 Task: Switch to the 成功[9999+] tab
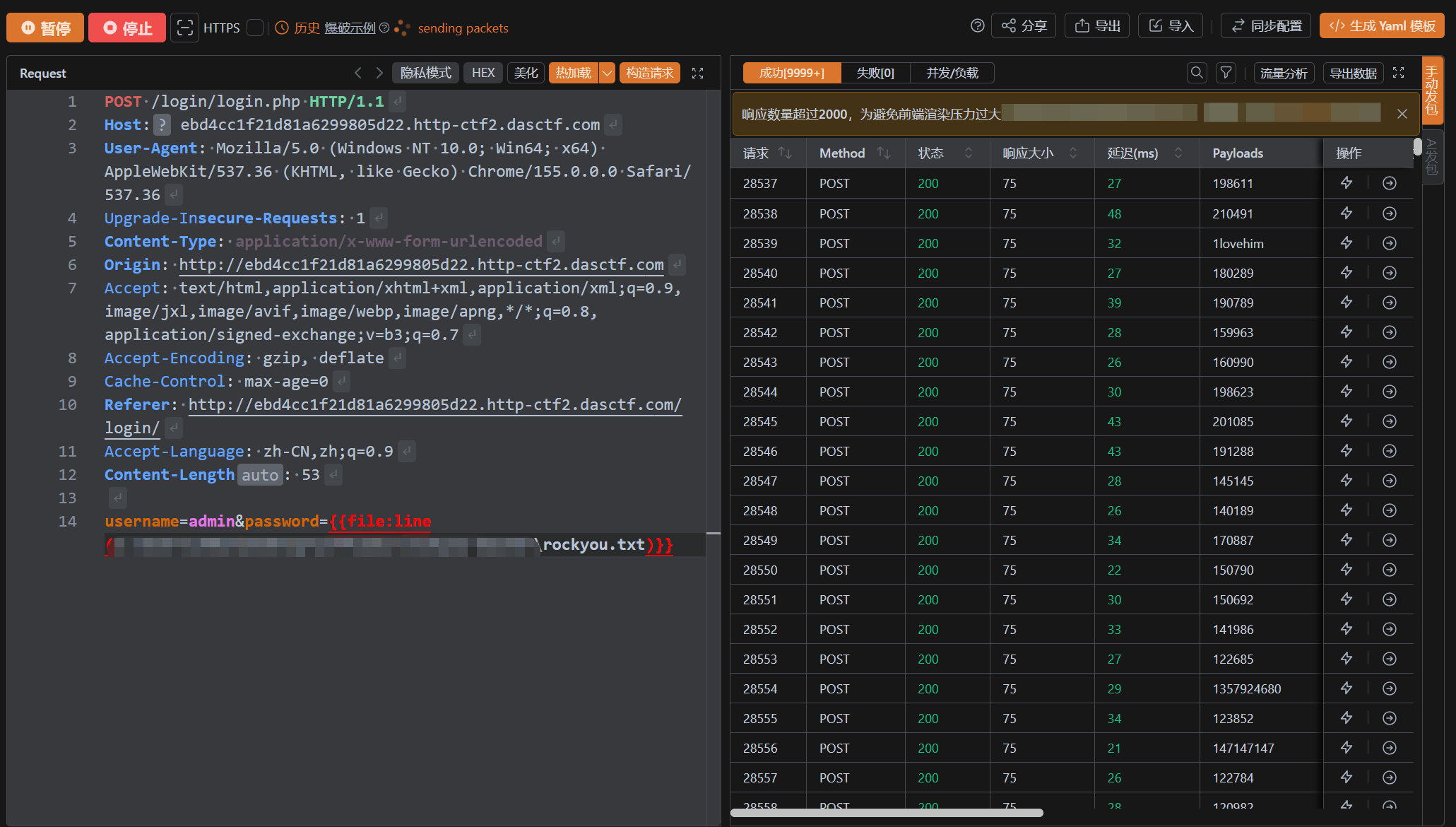pyautogui.click(x=792, y=73)
